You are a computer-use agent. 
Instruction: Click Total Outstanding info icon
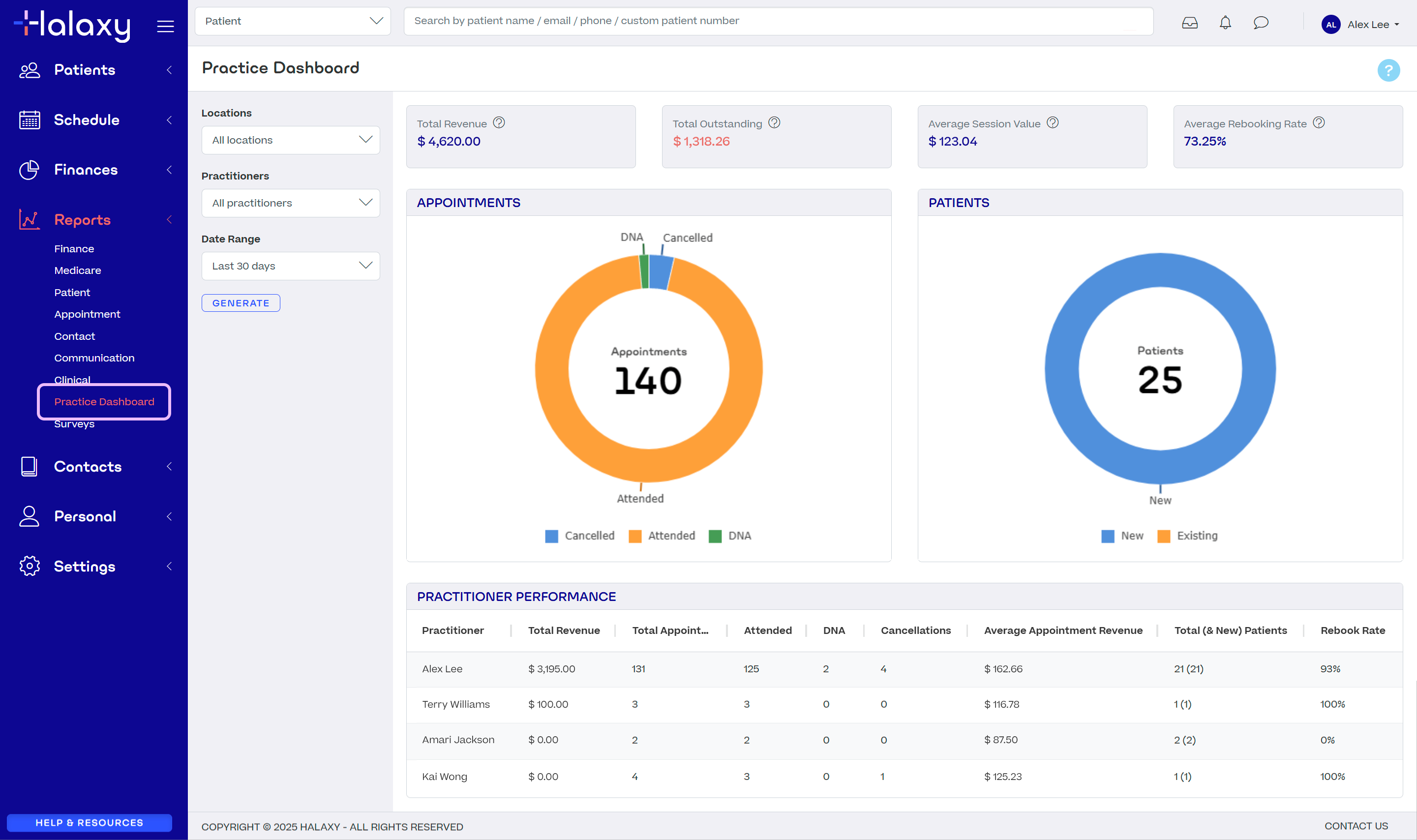774,123
